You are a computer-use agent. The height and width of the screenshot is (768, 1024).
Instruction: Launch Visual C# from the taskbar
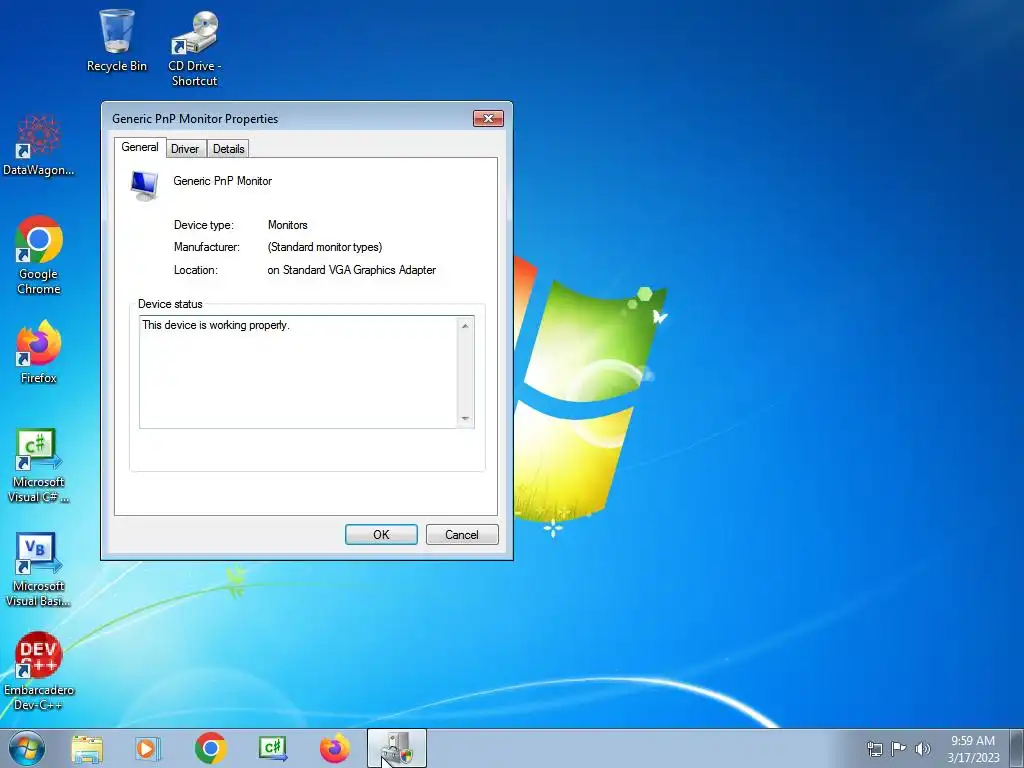(x=273, y=748)
